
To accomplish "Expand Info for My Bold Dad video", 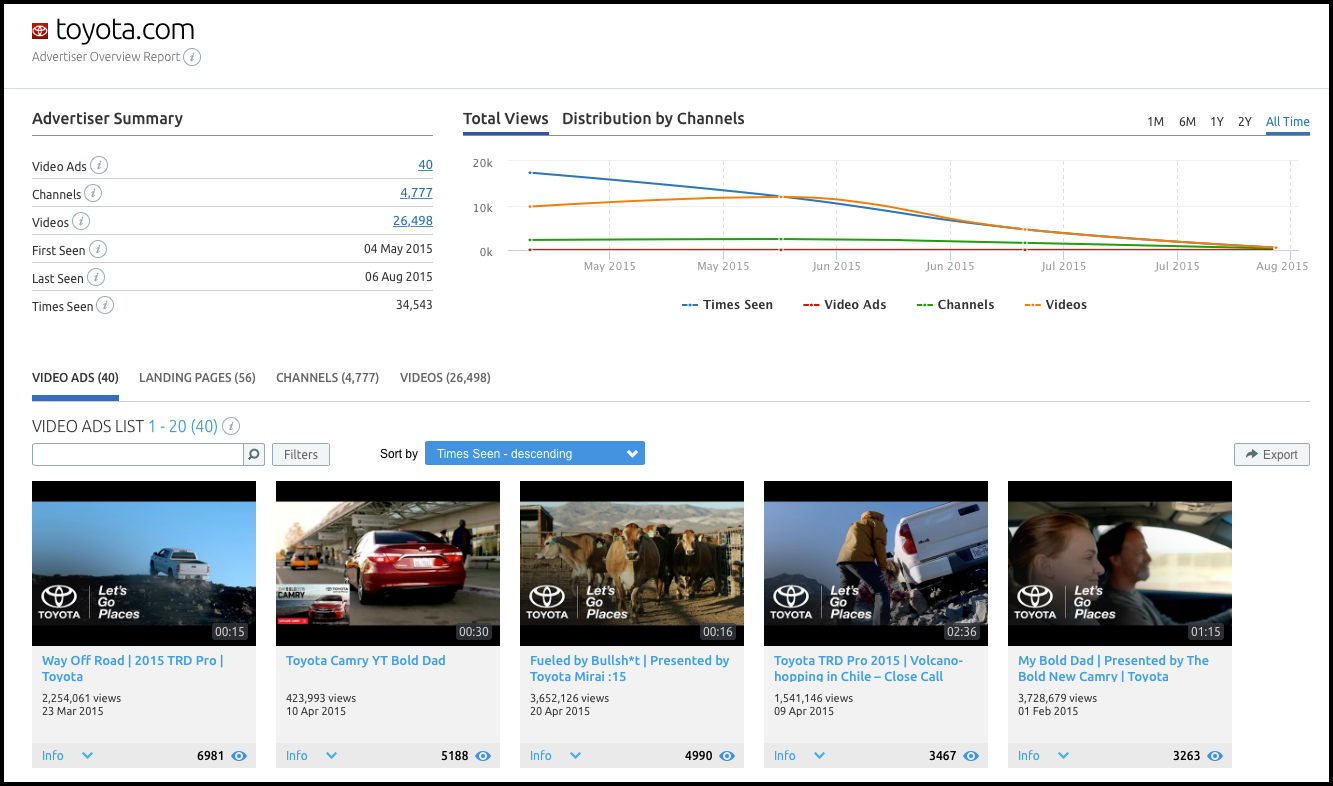I will coord(1043,756).
